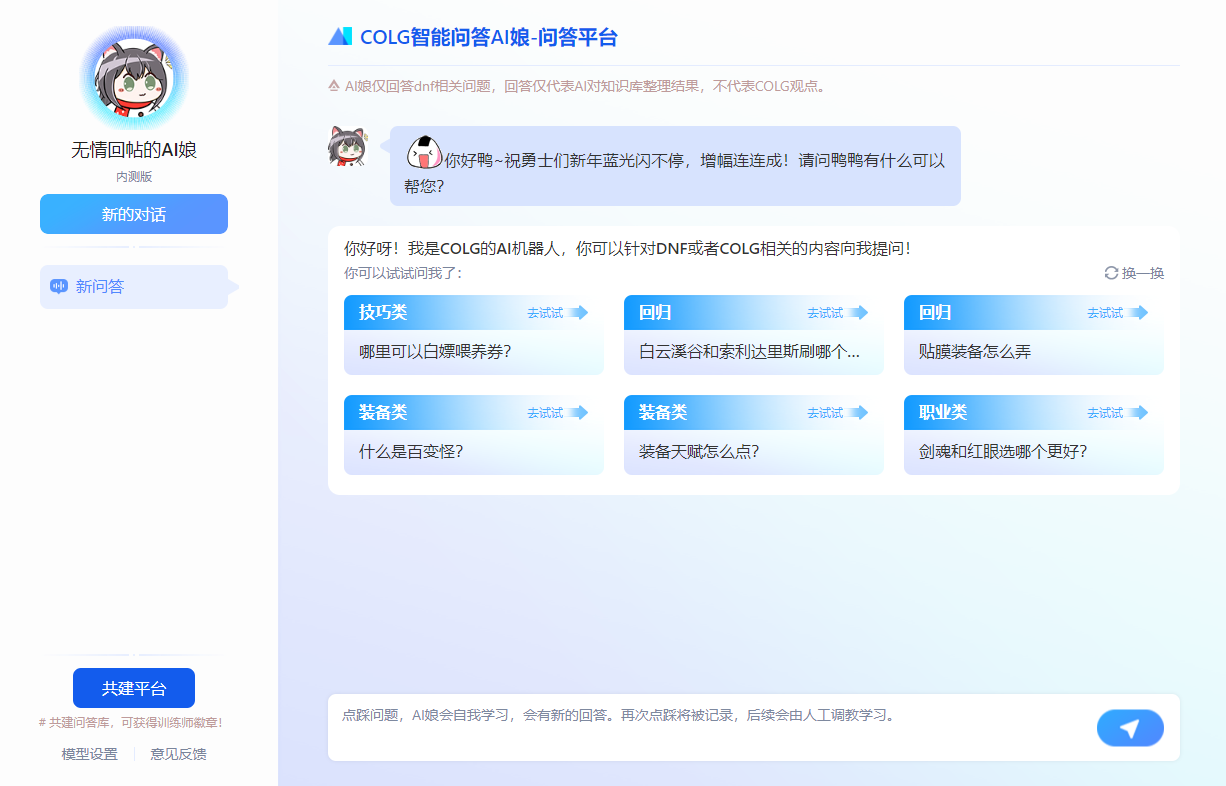Click the arrow on the 贴膜装备怎么弄 card

click(1138, 313)
